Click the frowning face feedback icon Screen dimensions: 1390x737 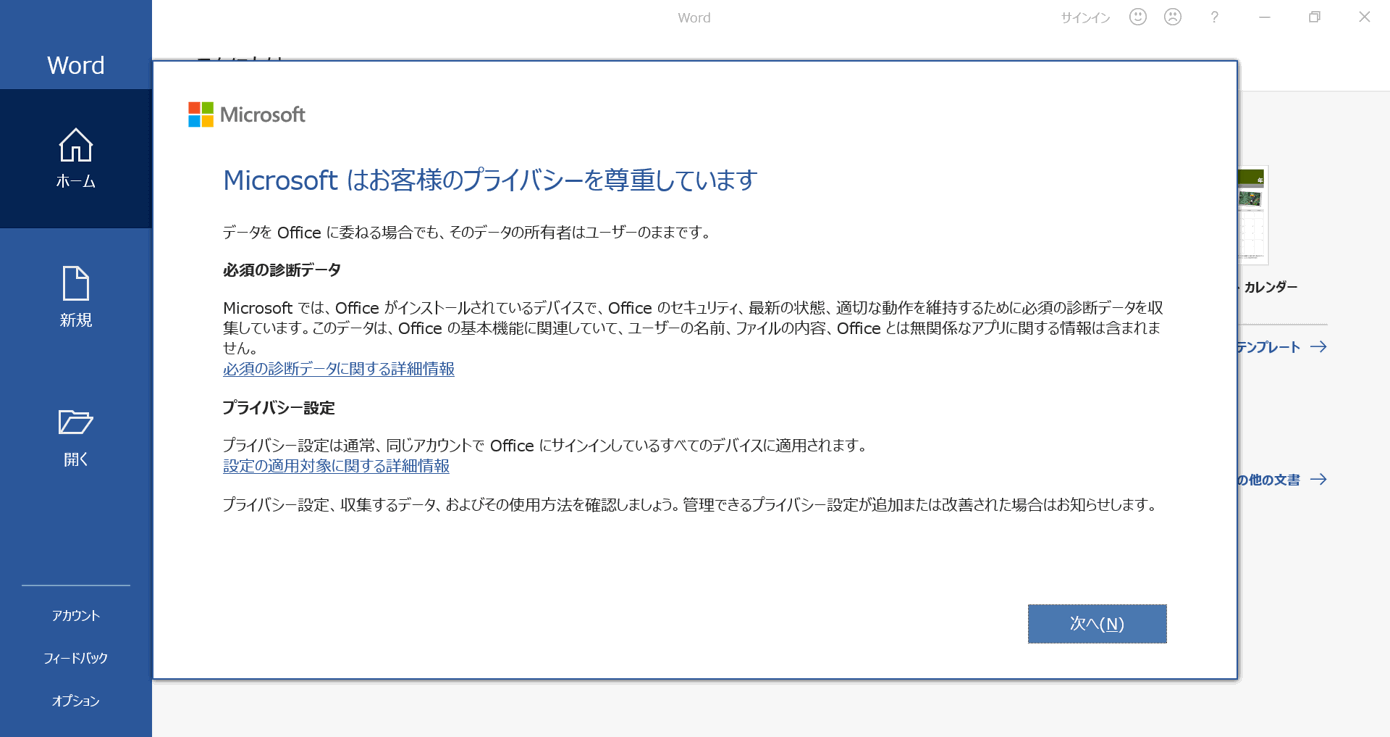point(1173,17)
